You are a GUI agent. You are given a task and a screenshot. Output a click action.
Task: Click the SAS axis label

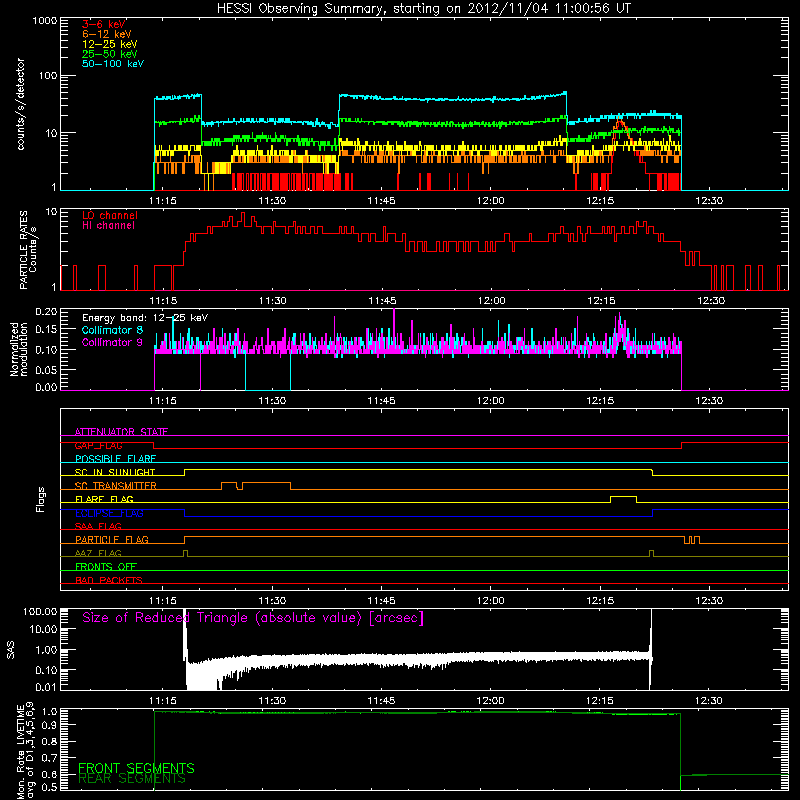click(10, 650)
